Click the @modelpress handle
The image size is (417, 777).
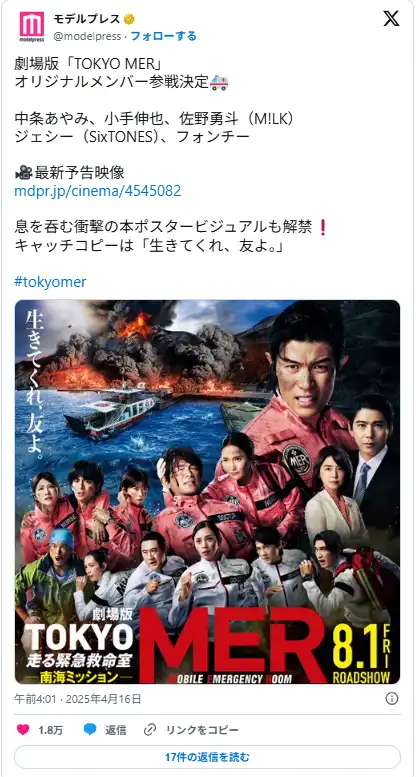(84, 36)
